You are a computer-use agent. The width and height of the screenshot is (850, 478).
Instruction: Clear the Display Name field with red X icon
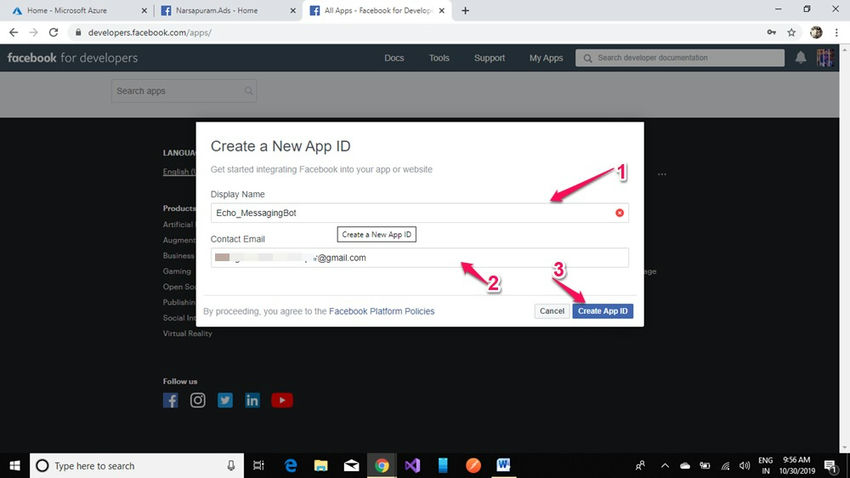620,213
